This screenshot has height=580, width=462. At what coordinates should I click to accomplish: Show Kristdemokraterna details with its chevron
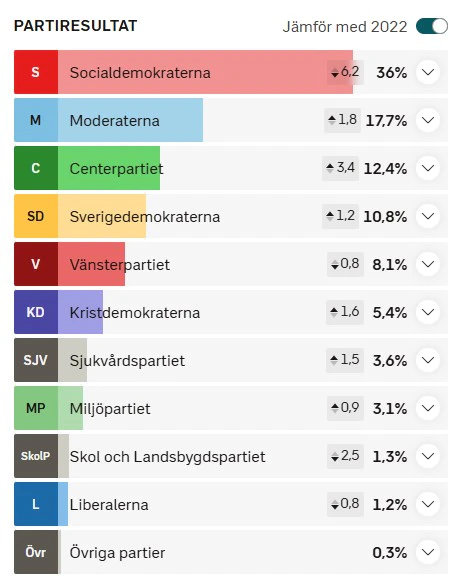tap(428, 312)
